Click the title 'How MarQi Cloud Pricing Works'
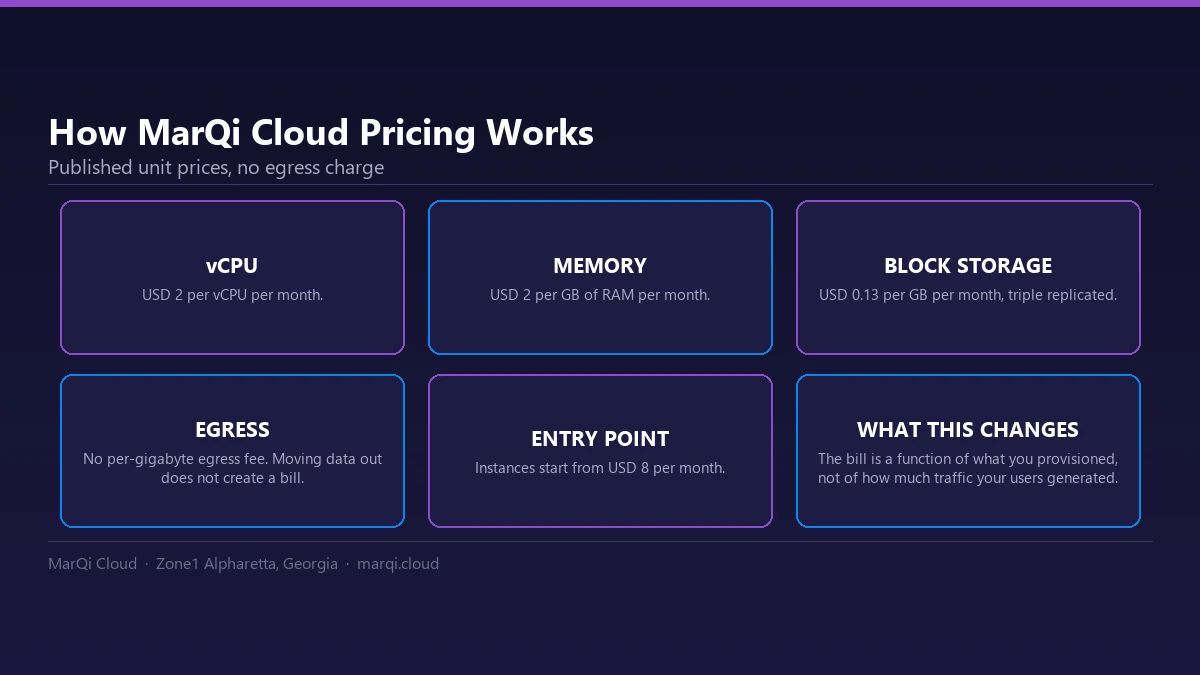Screen dimensions: 1200x675 [321, 133]
